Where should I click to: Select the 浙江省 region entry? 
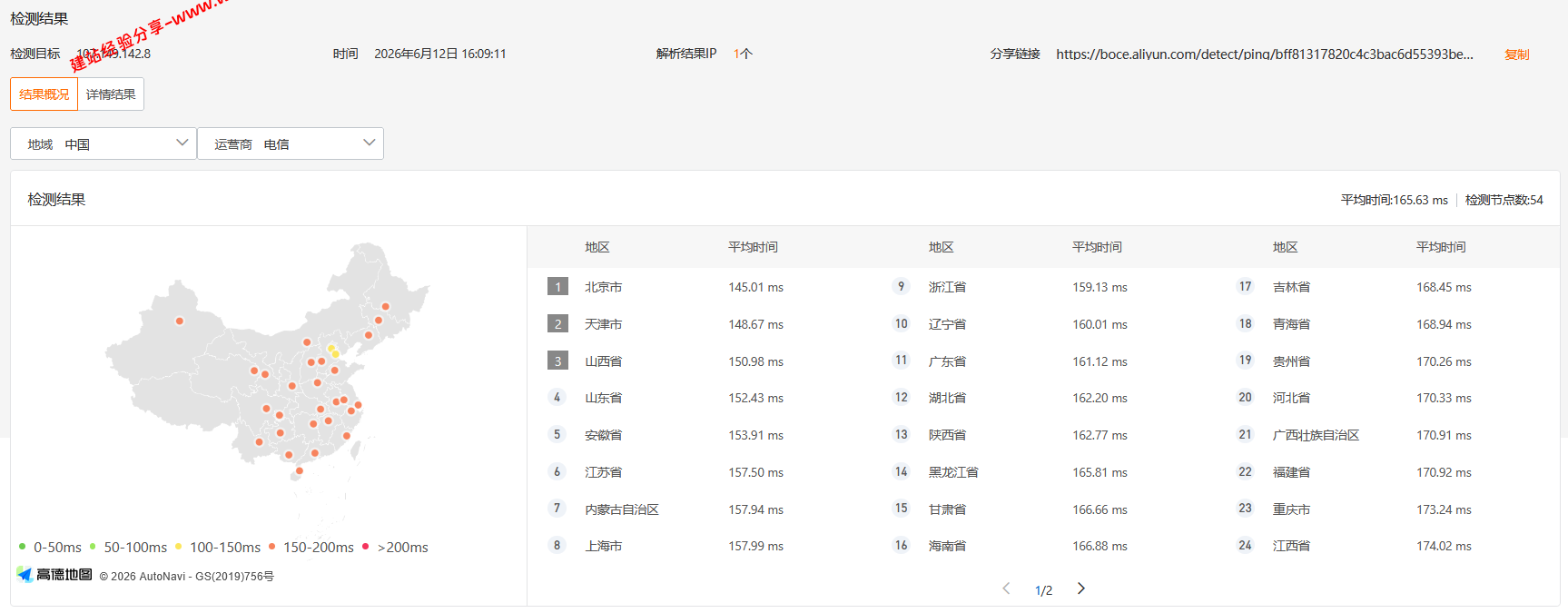point(947,287)
